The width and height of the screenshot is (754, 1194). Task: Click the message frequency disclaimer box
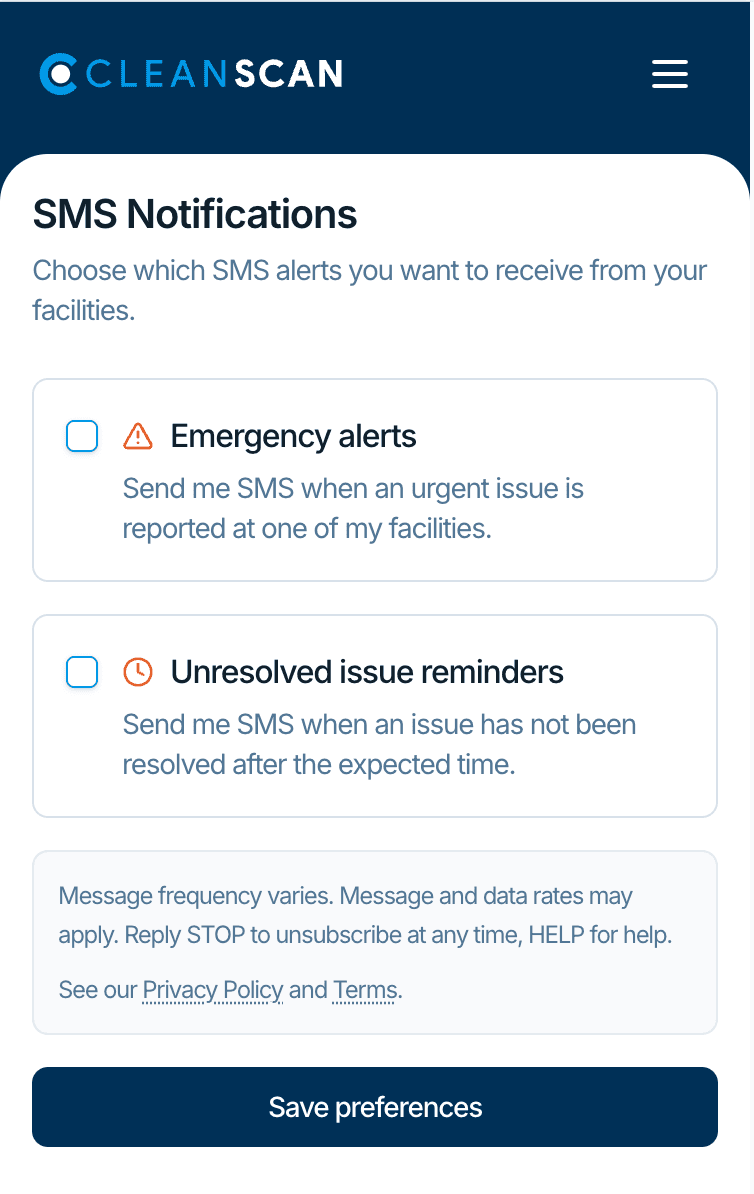pos(375,941)
